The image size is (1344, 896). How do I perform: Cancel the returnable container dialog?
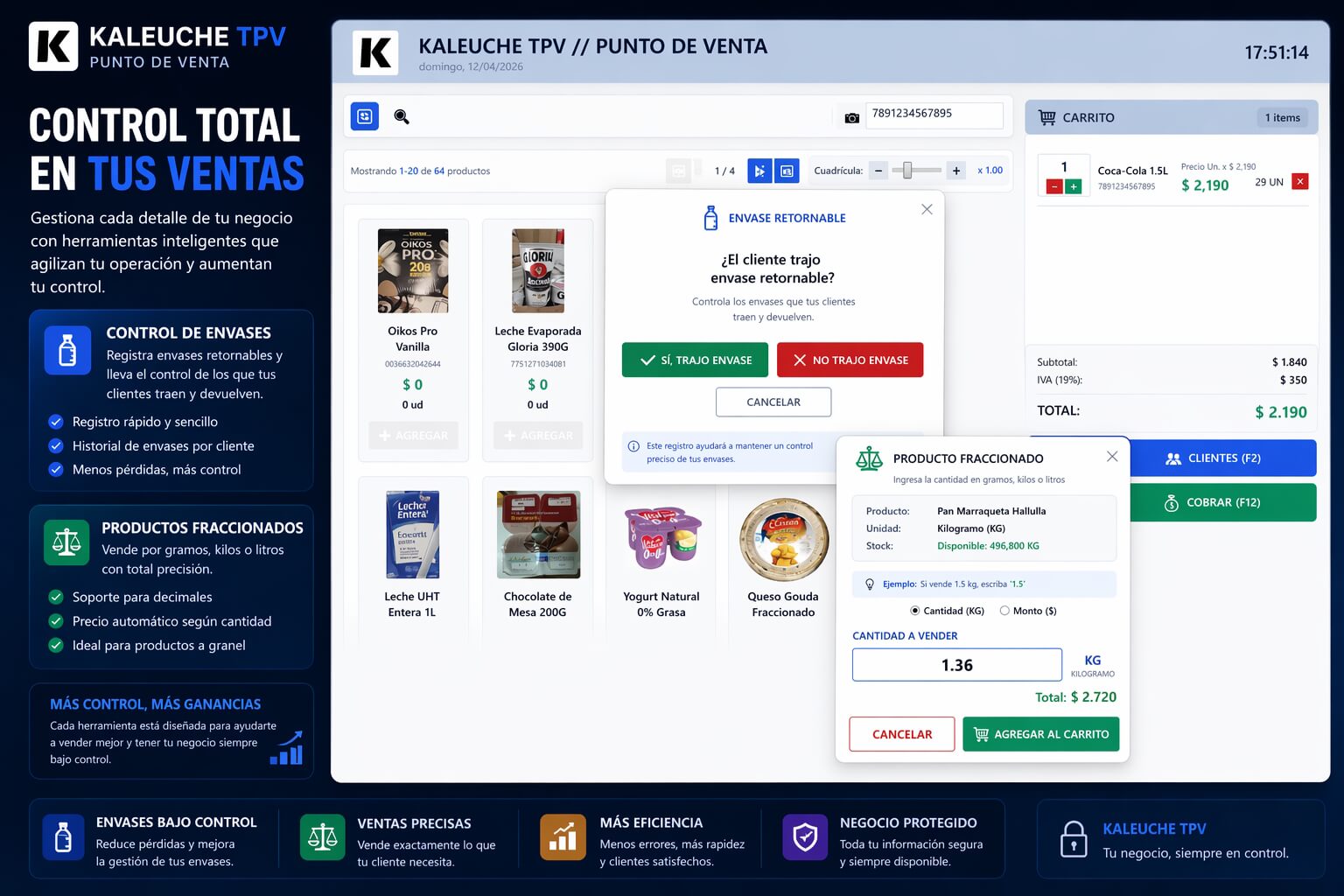pyautogui.click(x=773, y=402)
